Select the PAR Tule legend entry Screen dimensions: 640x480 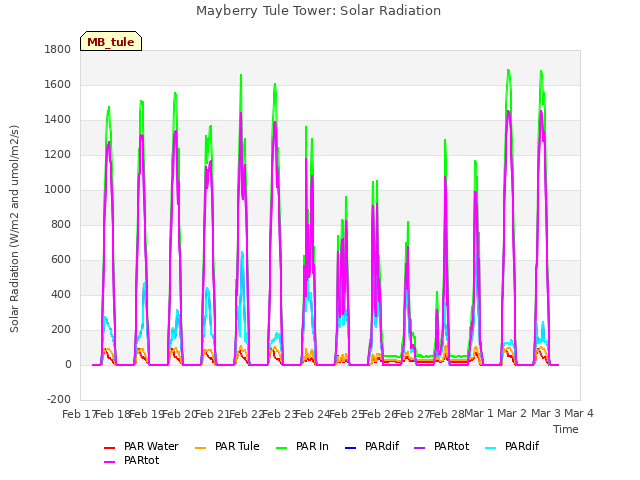(227, 447)
